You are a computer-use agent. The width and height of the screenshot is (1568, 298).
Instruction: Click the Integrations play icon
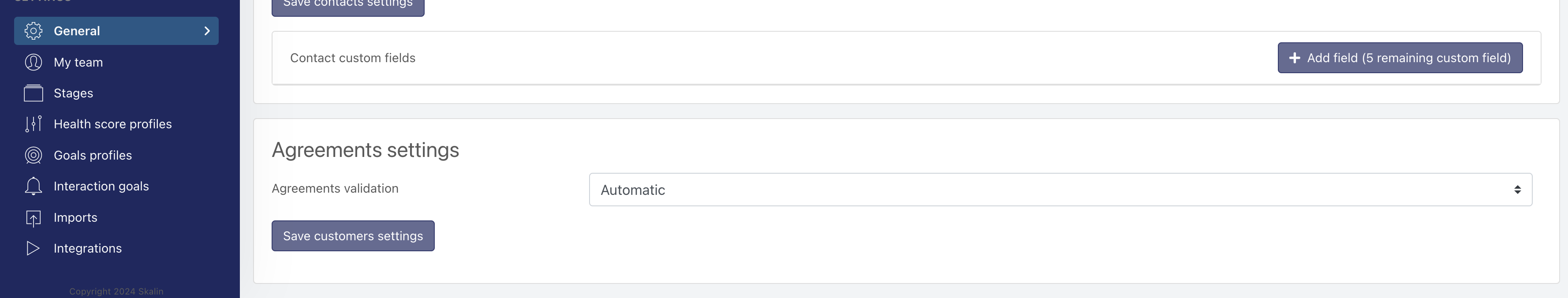coord(34,248)
